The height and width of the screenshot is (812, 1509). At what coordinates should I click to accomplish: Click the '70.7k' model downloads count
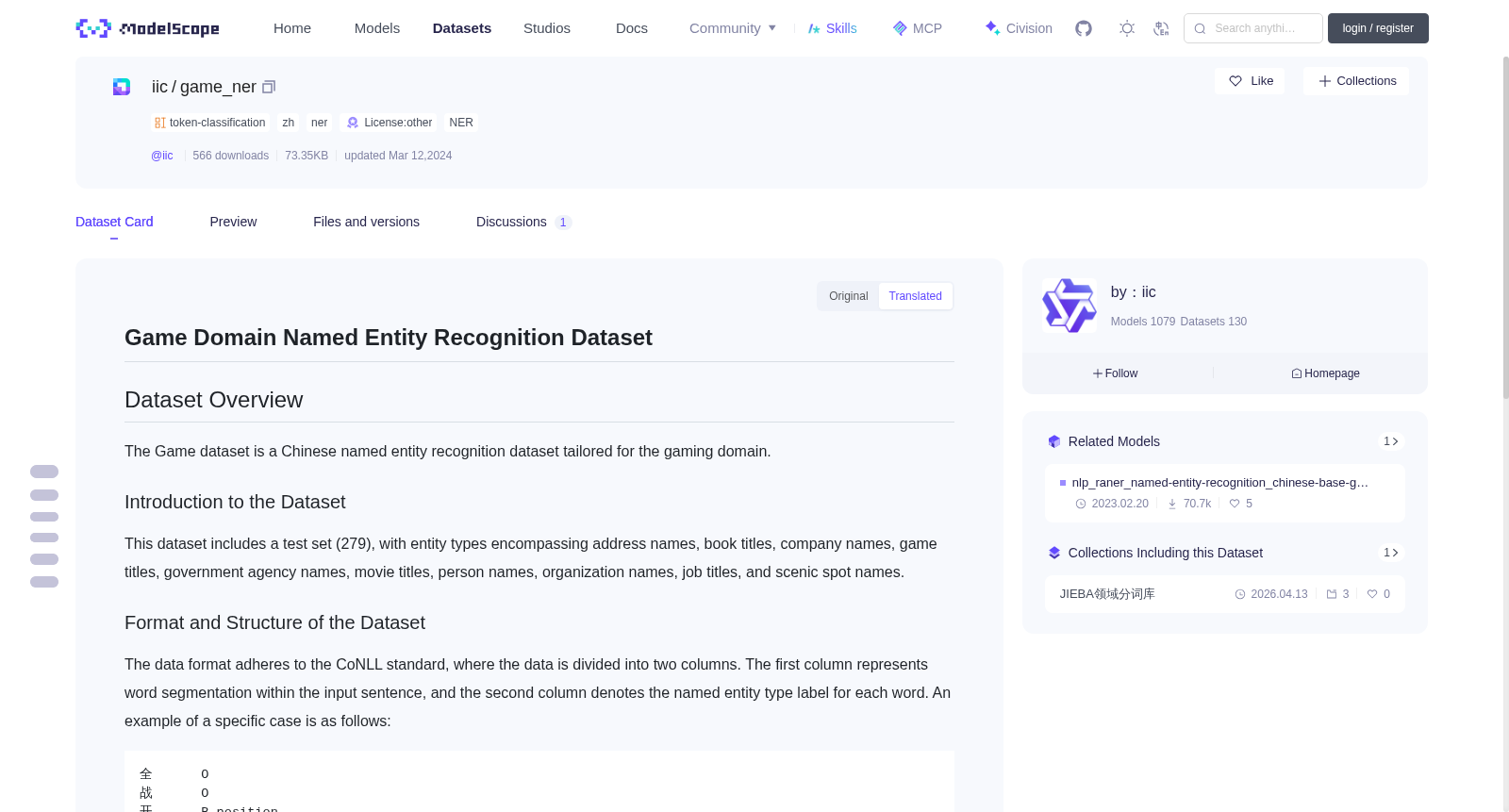point(1197,504)
